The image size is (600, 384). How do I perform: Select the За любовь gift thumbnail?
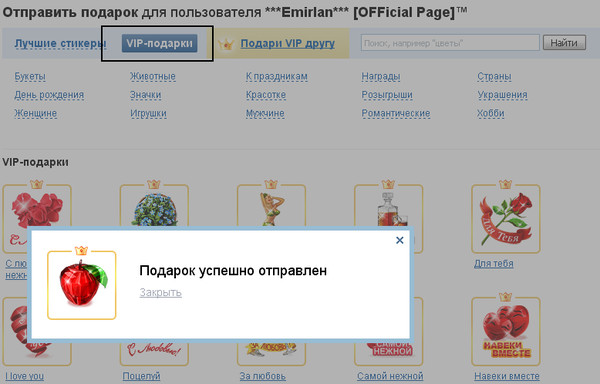pyautogui.click(x=271, y=353)
